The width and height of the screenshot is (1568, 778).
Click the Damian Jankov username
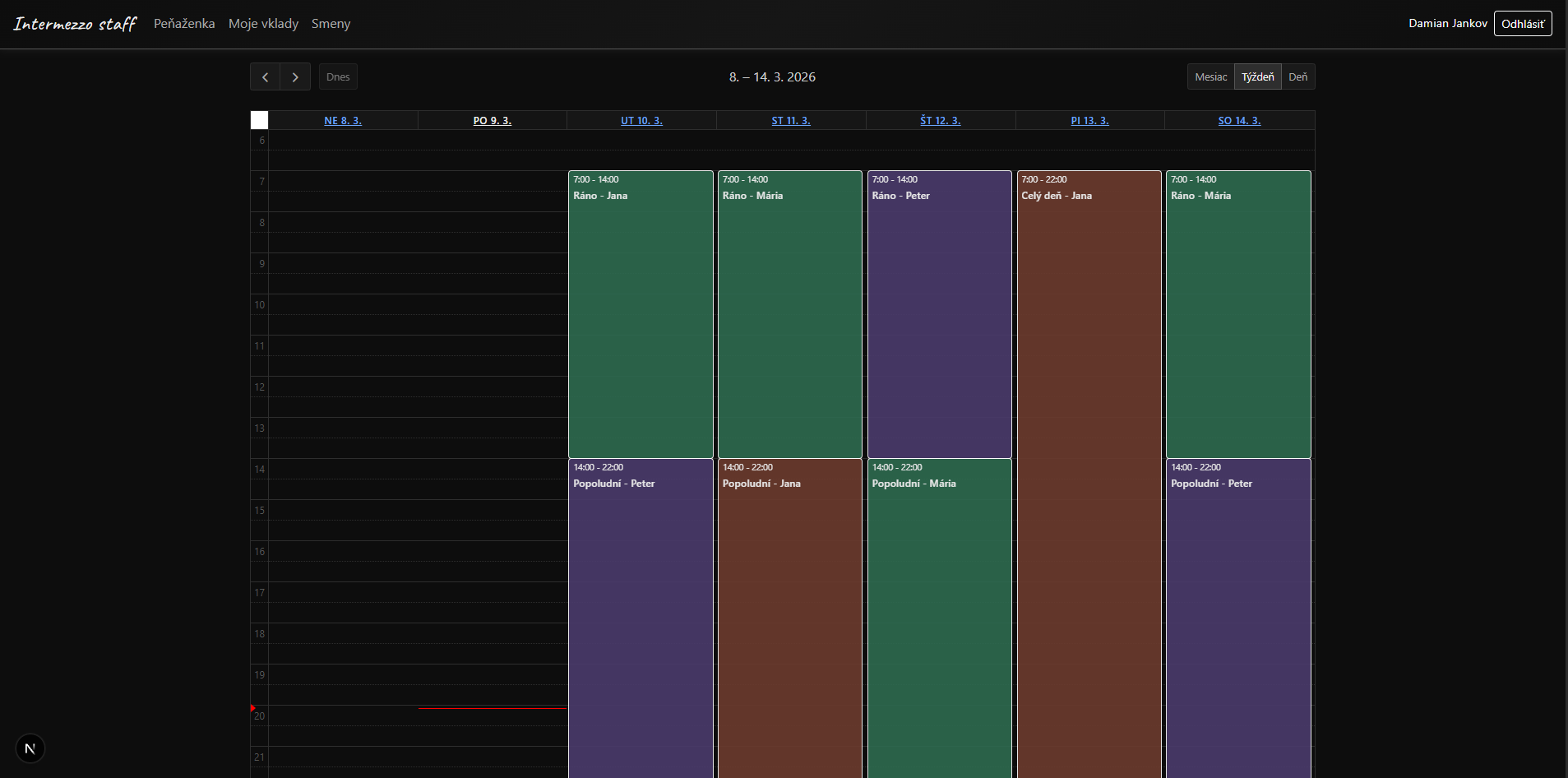[x=1446, y=23]
